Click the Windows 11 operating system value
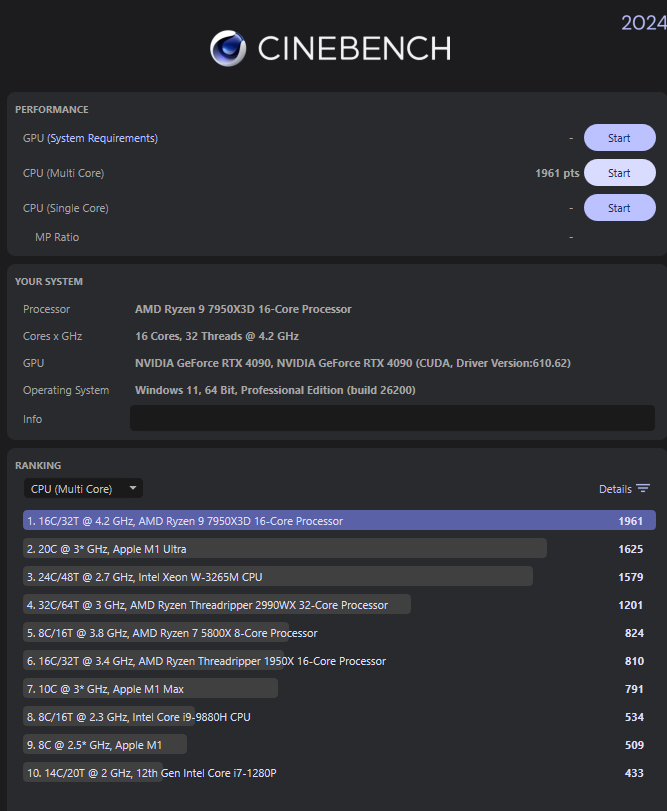 pyautogui.click(x=275, y=389)
